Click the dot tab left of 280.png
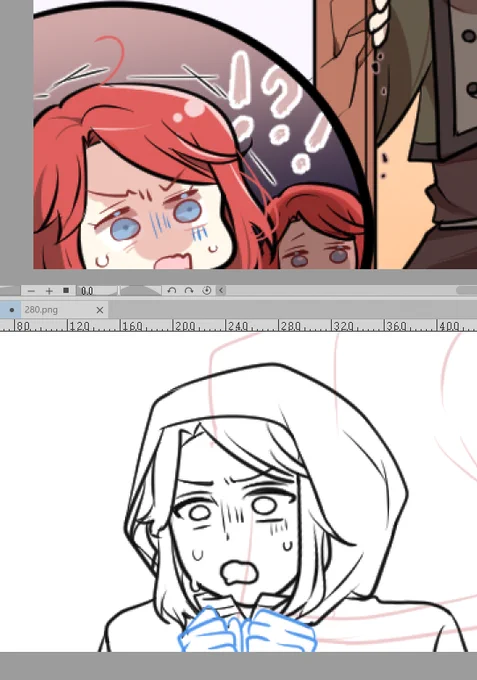The image size is (477, 680). pos(10,310)
